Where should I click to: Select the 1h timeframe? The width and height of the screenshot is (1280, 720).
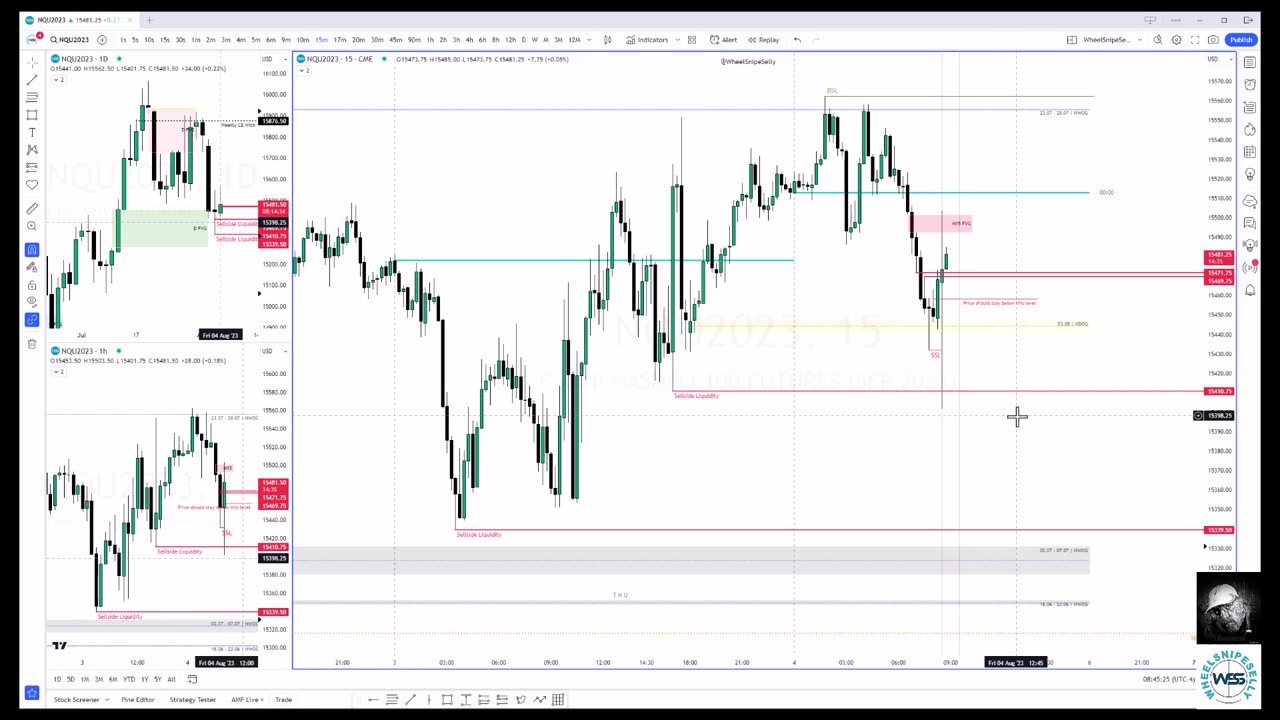[x=431, y=40]
